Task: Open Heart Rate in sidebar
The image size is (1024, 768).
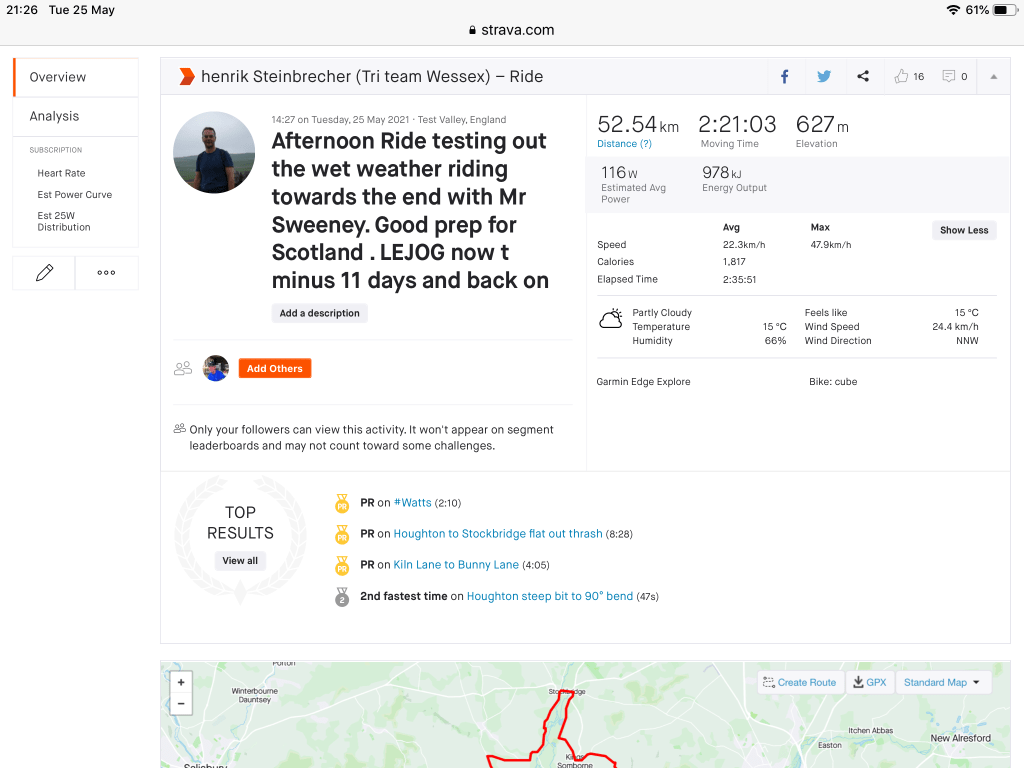Action: [x=61, y=173]
